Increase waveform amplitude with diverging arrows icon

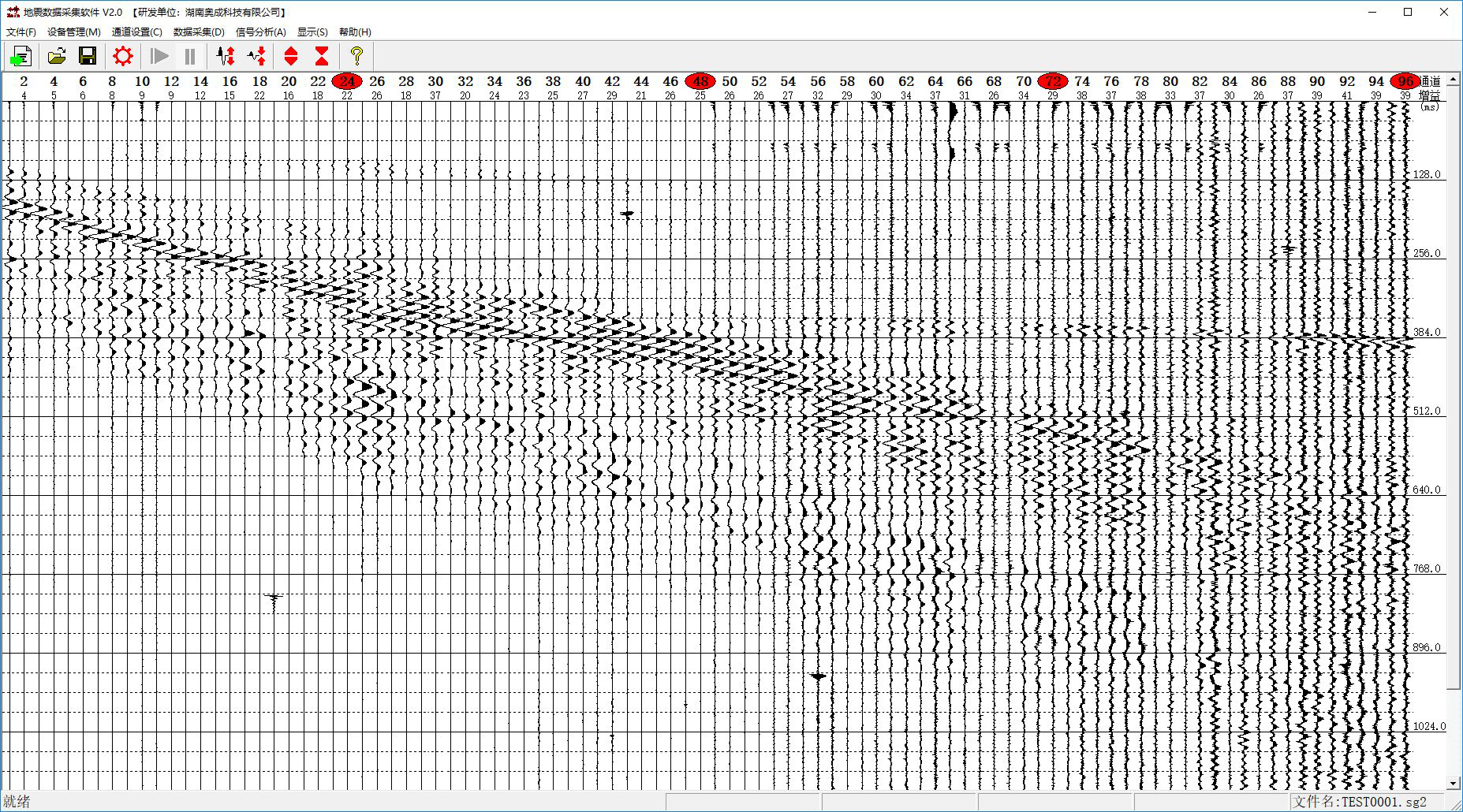pos(226,57)
